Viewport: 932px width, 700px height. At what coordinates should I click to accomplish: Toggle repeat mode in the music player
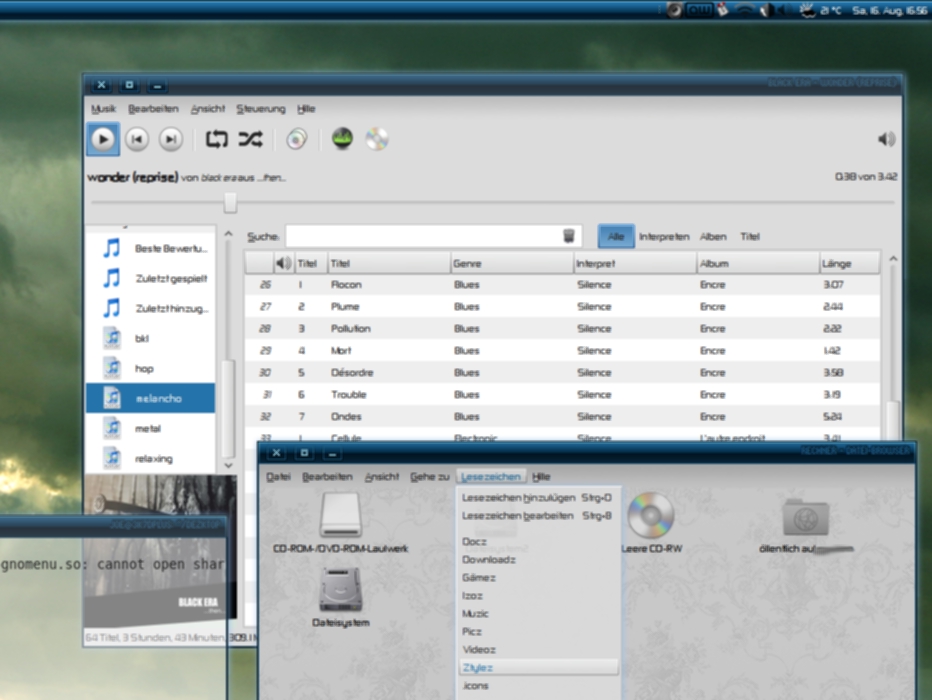216,140
